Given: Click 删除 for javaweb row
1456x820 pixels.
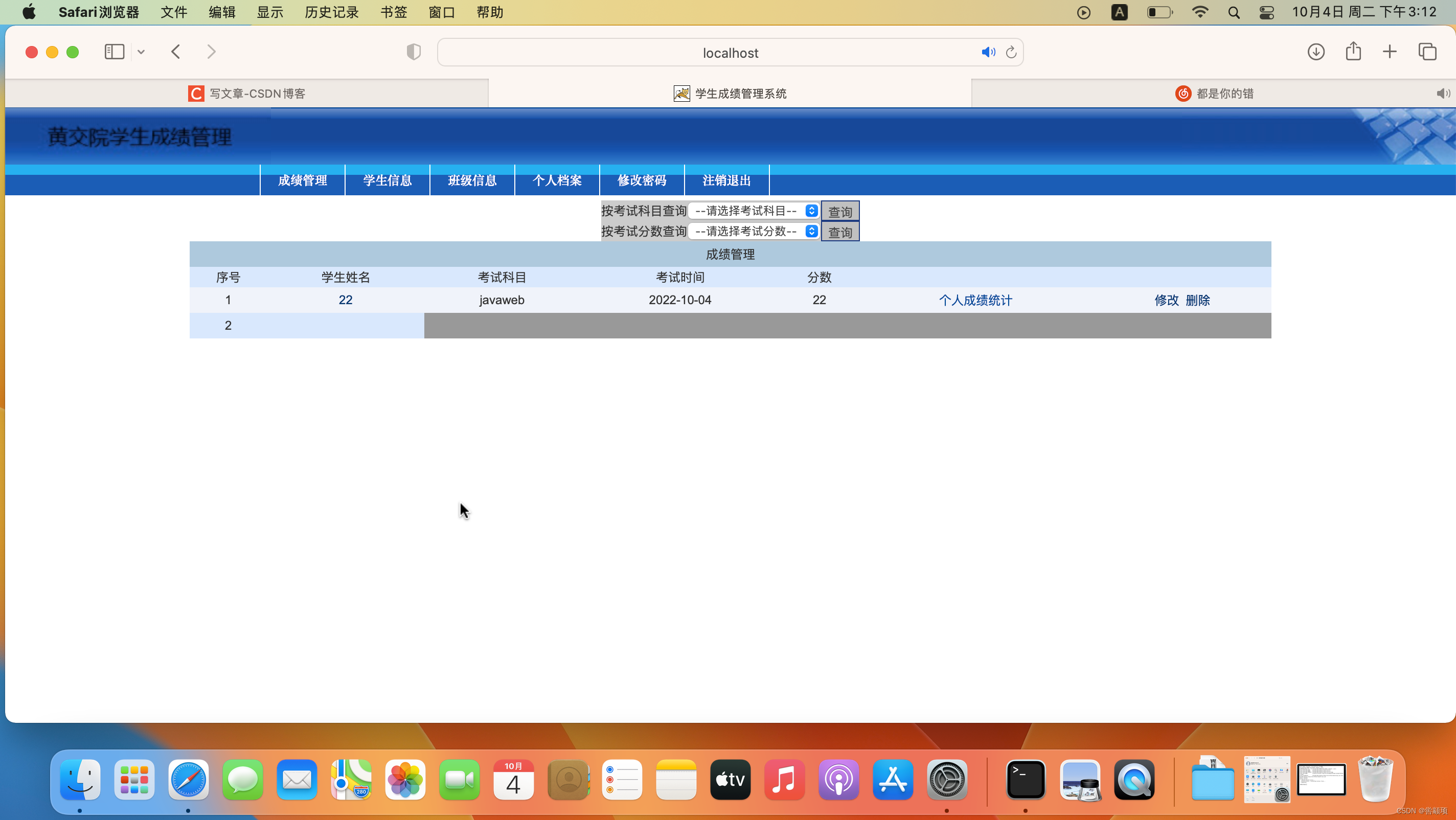Looking at the screenshot, I should click(1198, 300).
